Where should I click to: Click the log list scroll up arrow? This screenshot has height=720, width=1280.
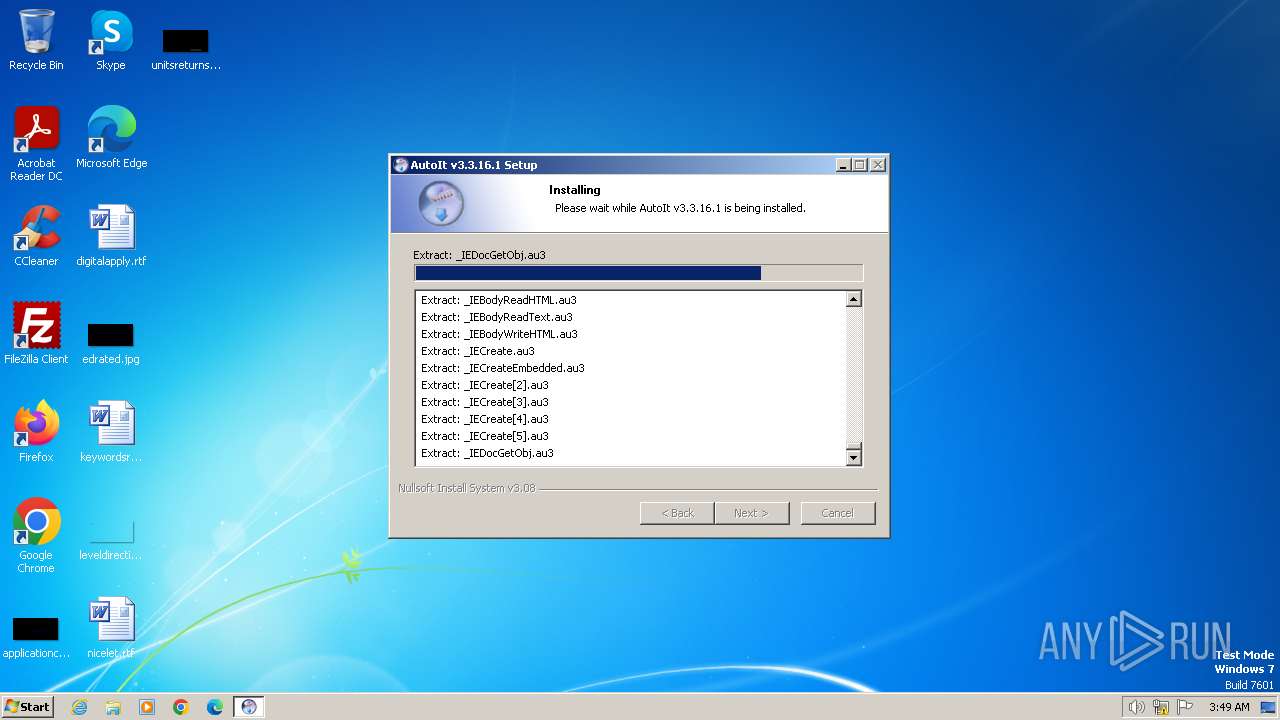pos(854,299)
